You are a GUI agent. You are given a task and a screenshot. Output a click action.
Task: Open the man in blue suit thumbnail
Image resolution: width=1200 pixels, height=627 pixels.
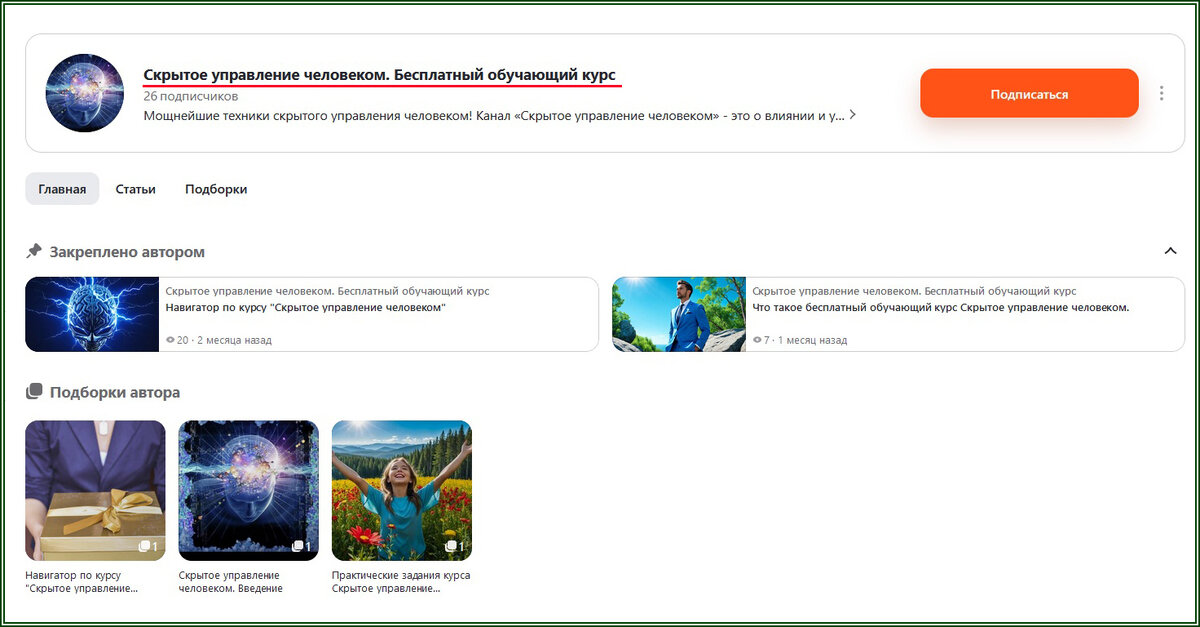679,314
